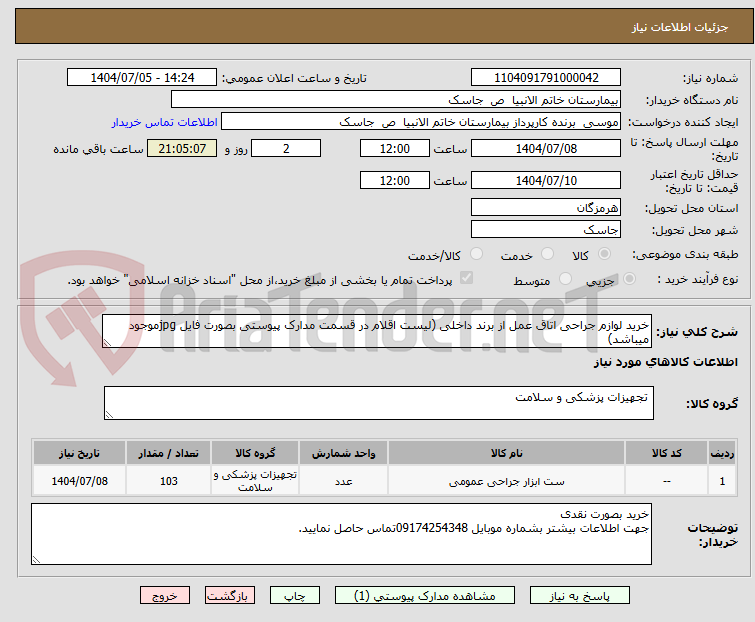Image resolution: width=755 pixels, height=622 pixels.
Task: Click the نام دستگاه خریدار field
Action: [x=396, y=100]
